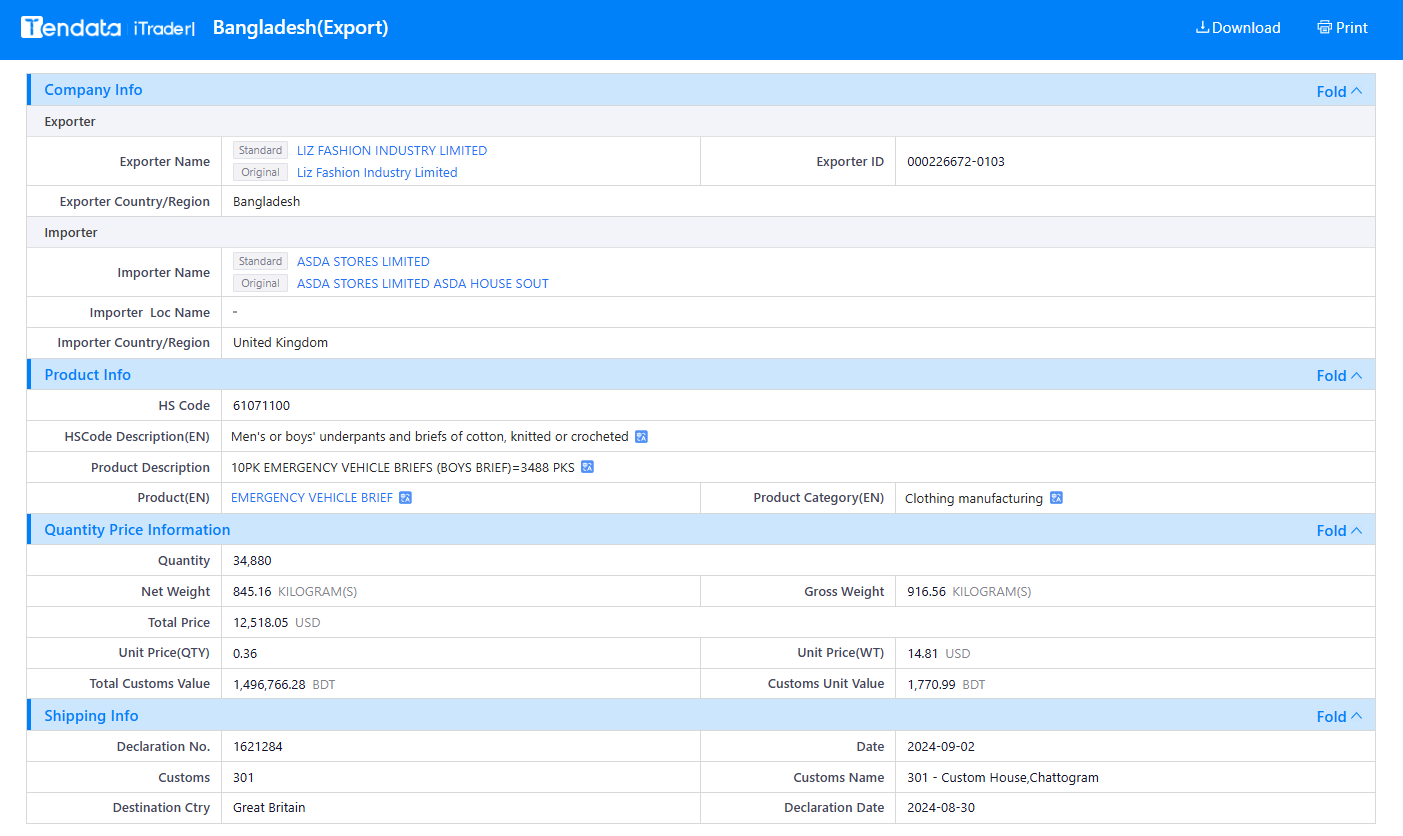Click the Tendata logo

(70, 28)
